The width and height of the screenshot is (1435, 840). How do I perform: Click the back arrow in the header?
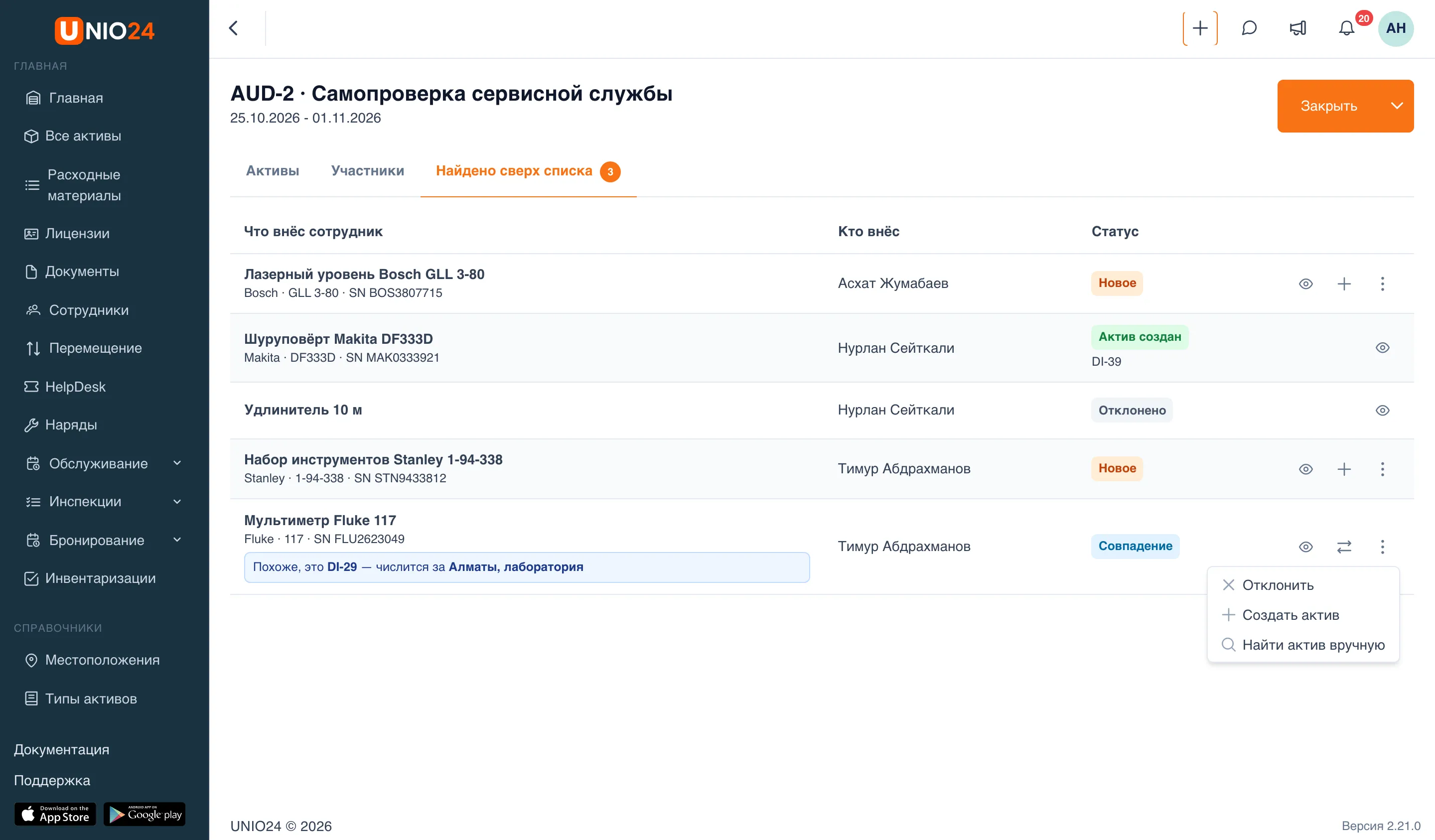(234, 28)
